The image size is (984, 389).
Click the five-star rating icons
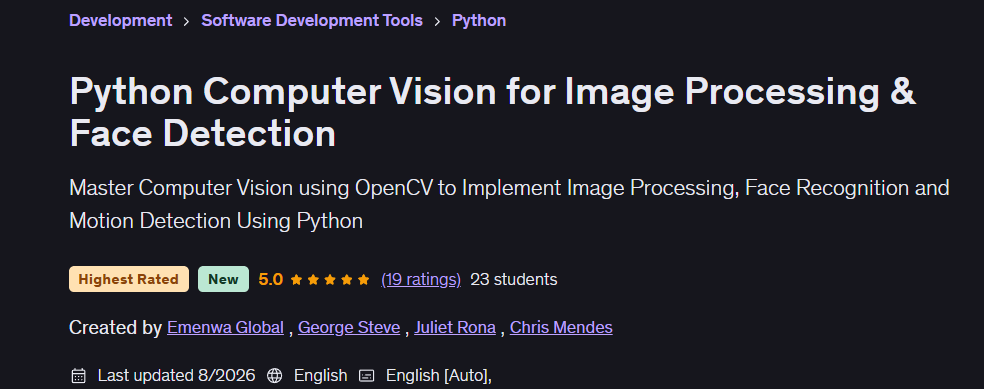pos(330,280)
